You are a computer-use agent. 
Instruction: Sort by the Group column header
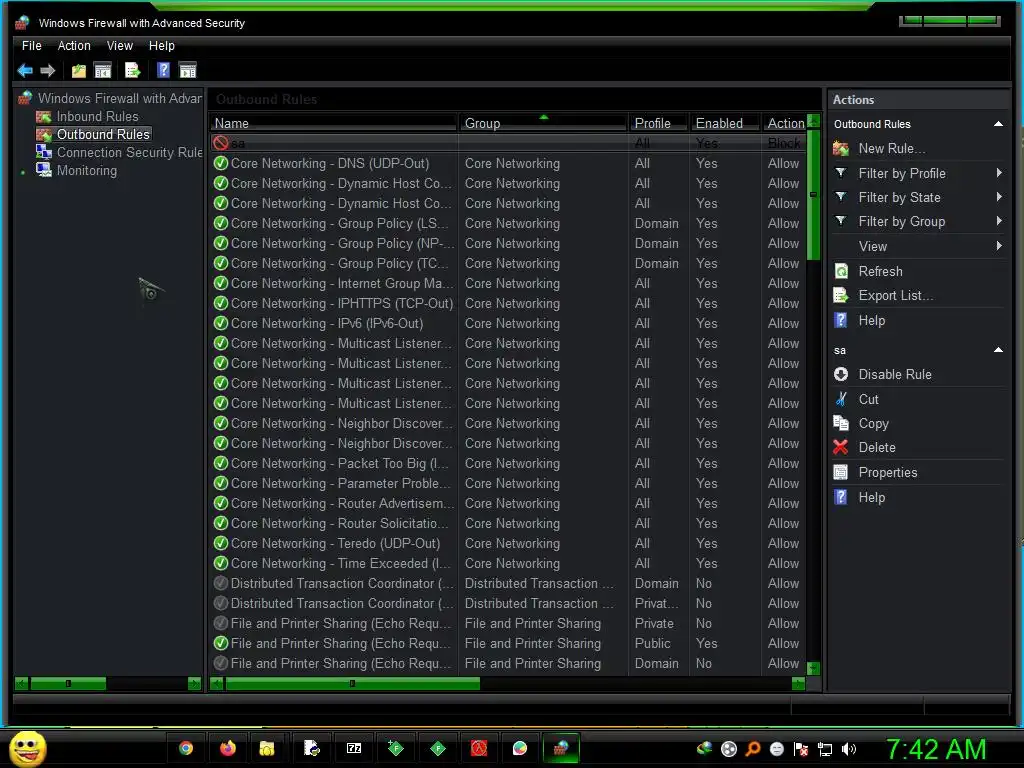coord(543,123)
